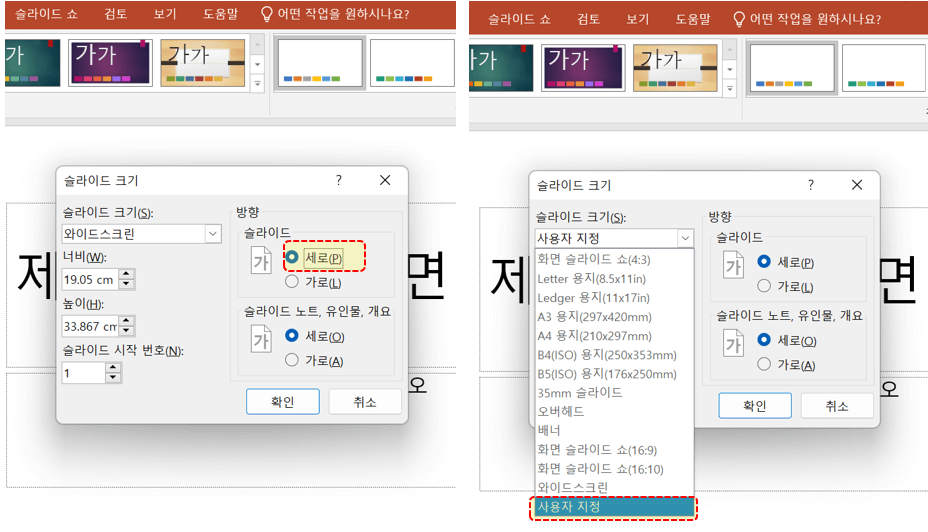Image resolution: width=928 pixels, height=532 pixels.
Task: Choose the teal theme thumbnail in right ribbon
Action: click(x=501, y=67)
